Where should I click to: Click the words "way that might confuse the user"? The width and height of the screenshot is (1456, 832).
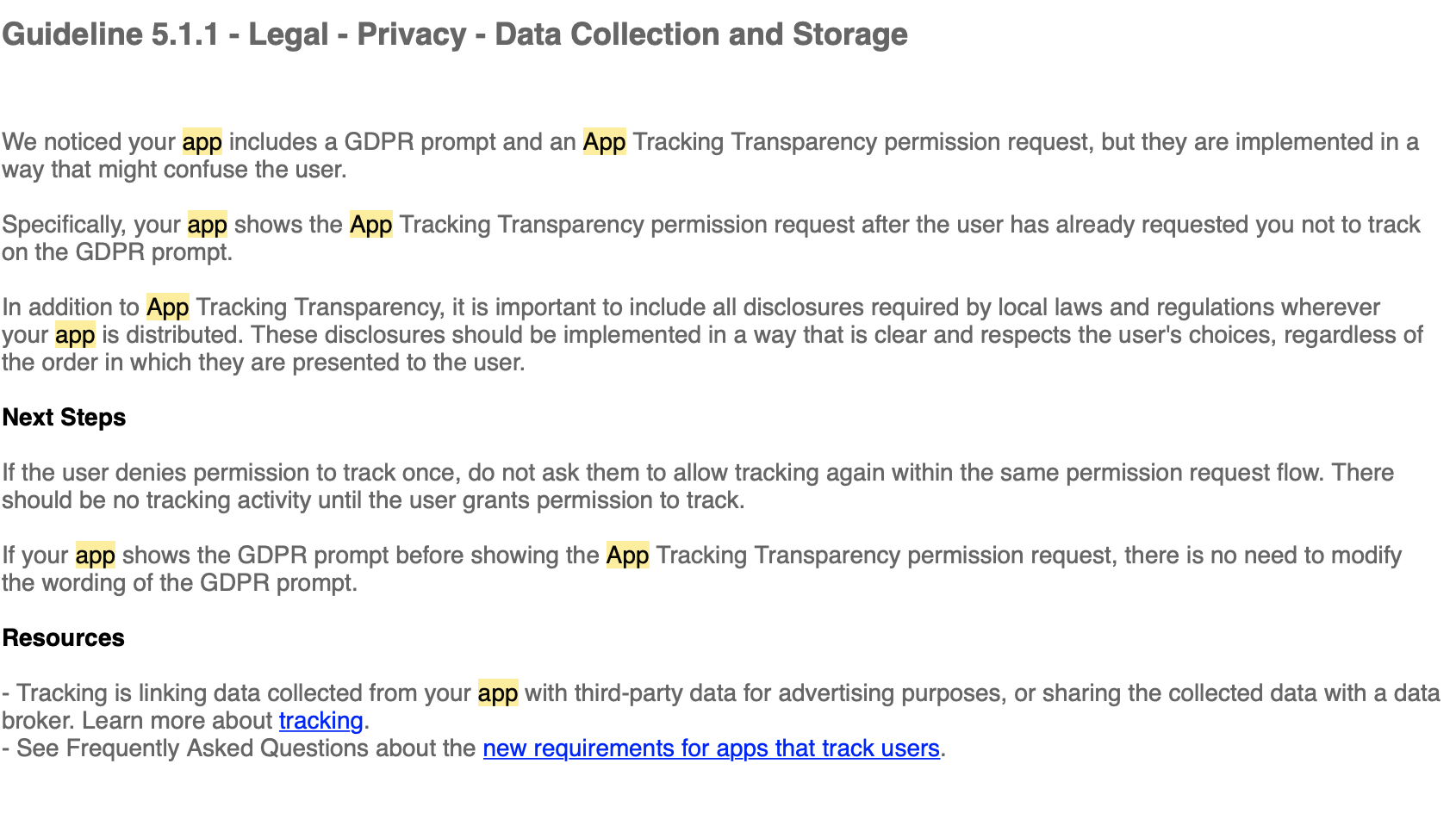click(x=174, y=170)
